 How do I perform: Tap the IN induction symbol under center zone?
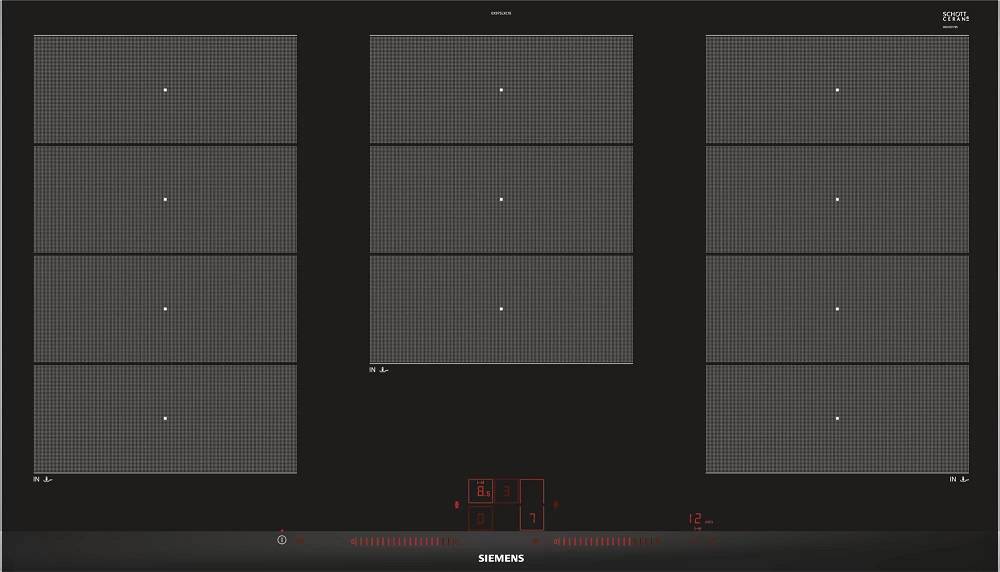pyautogui.click(x=378, y=369)
